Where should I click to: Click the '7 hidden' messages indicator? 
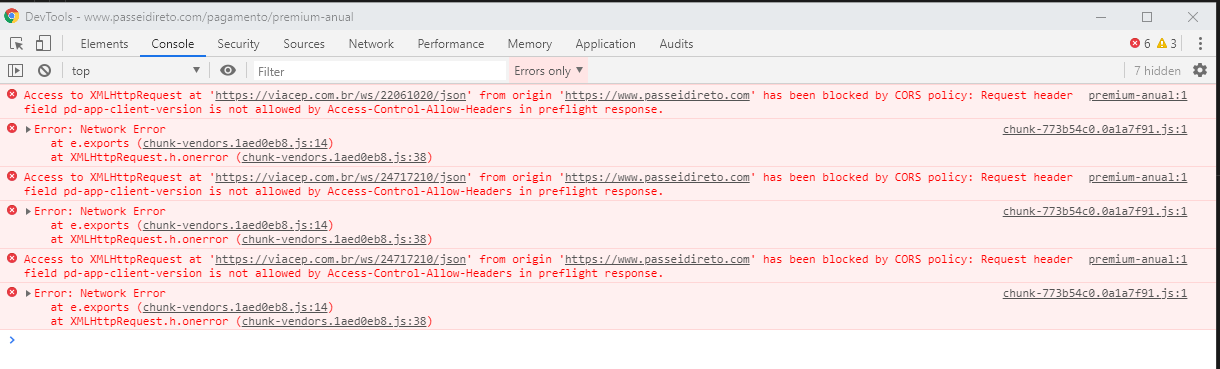click(x=1156, y=71)
